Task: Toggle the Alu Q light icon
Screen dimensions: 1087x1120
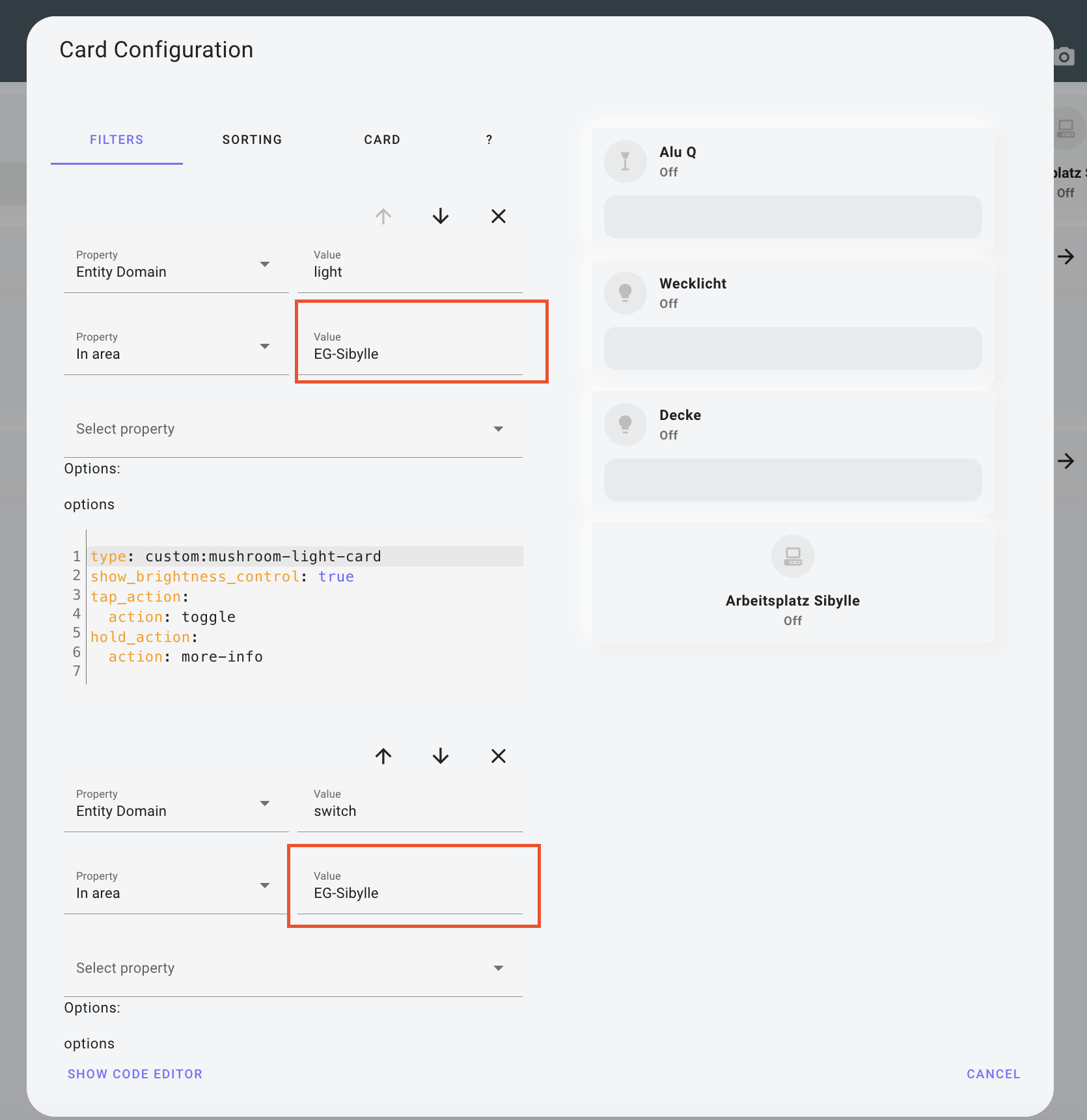Action: (x=625, y=161)
